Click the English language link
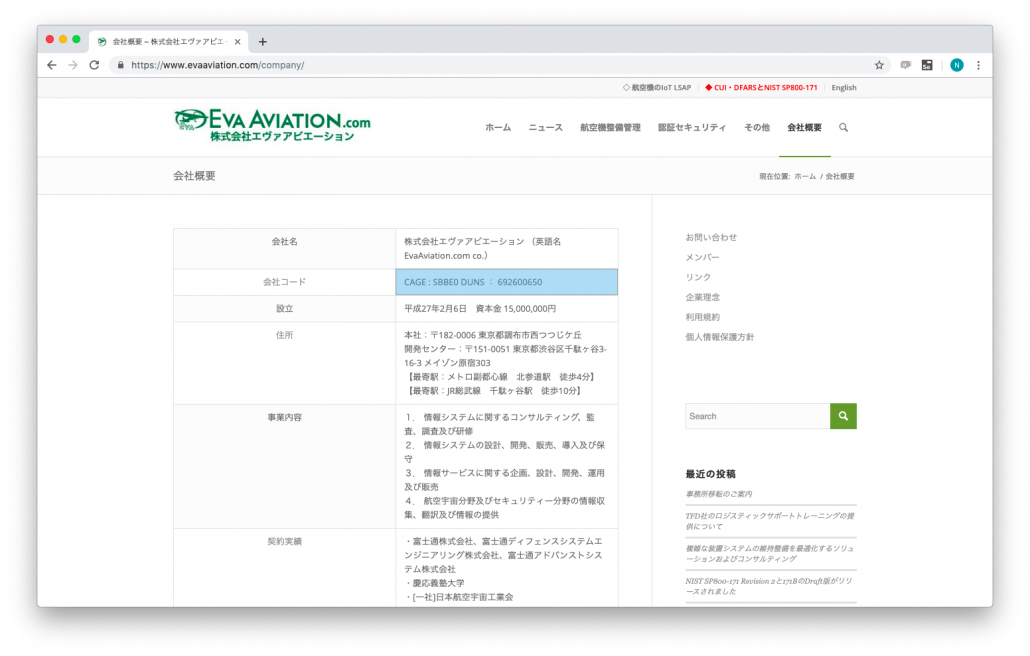1030x656 pixels. coord(843,88)
